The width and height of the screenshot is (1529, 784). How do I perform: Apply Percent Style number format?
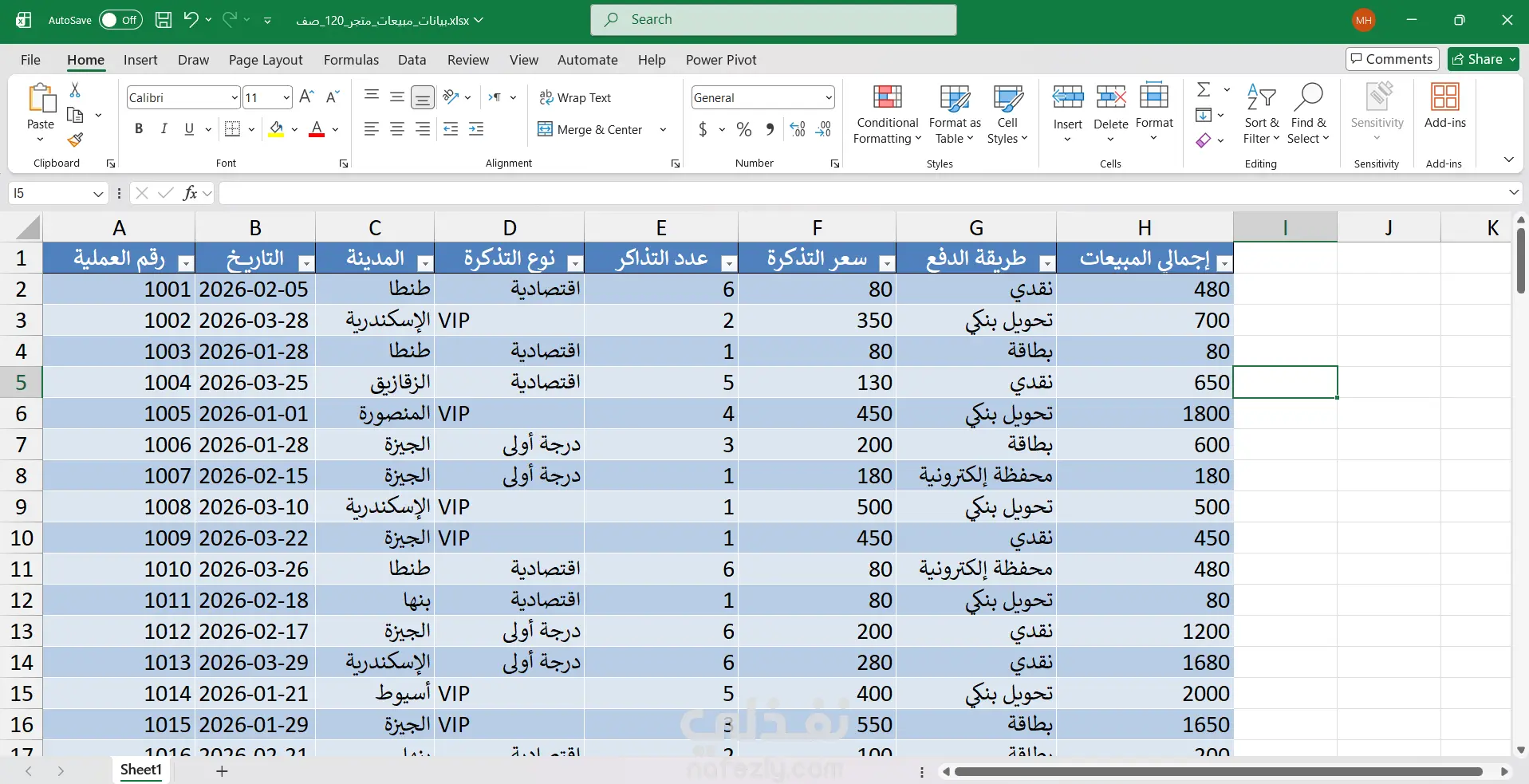click(x=744, y=129)
